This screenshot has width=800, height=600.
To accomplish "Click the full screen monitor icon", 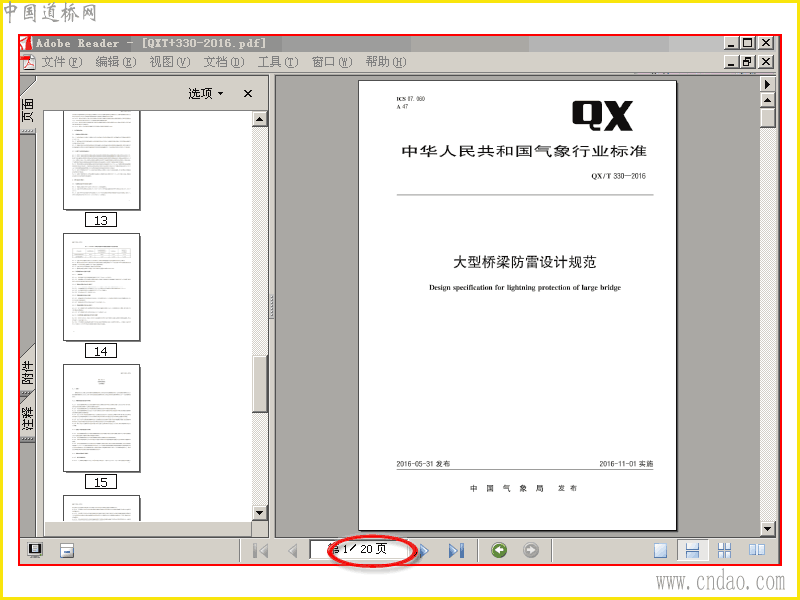I will [x=35, y=550].
